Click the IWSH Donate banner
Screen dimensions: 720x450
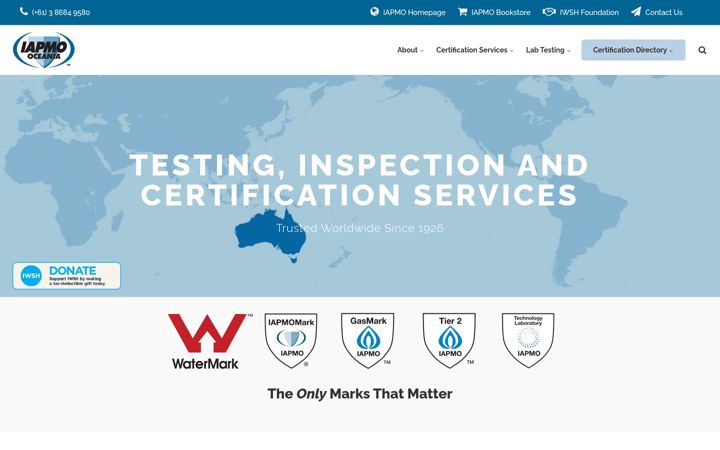click(x=67, y=276)
